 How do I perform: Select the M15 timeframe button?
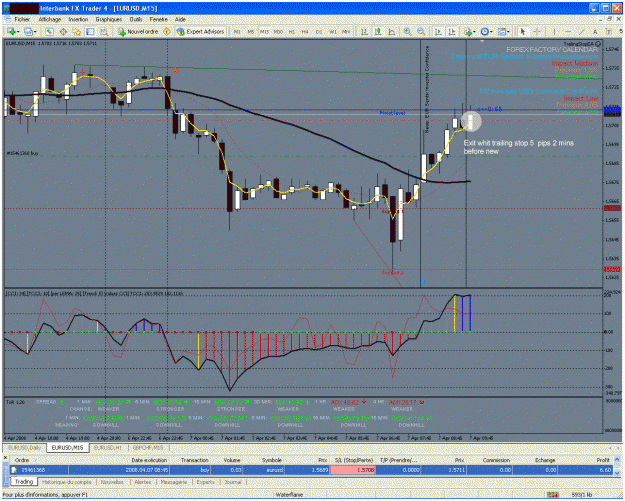264,32
